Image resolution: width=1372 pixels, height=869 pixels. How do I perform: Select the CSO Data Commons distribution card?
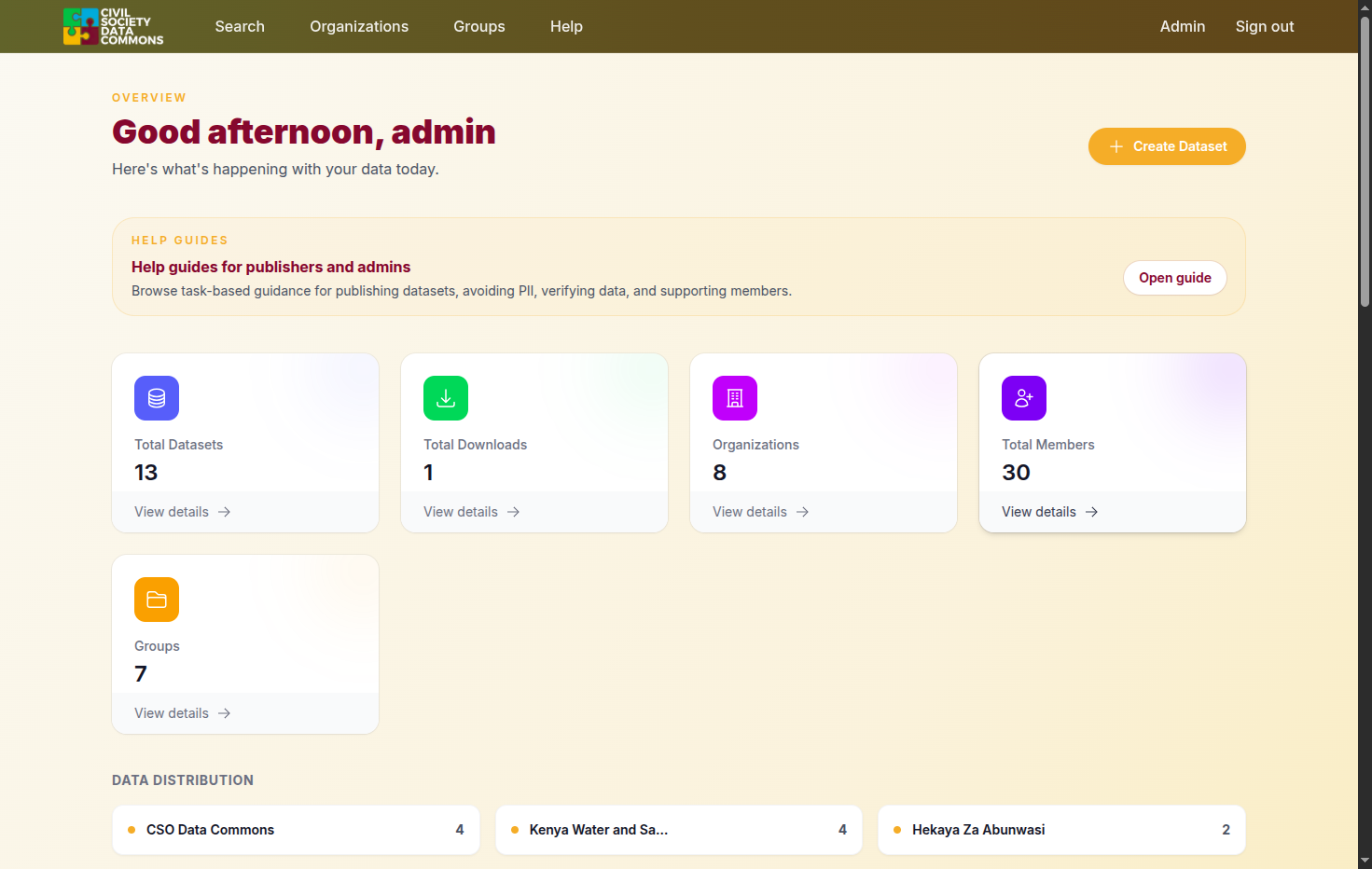[x=296, y=830]
